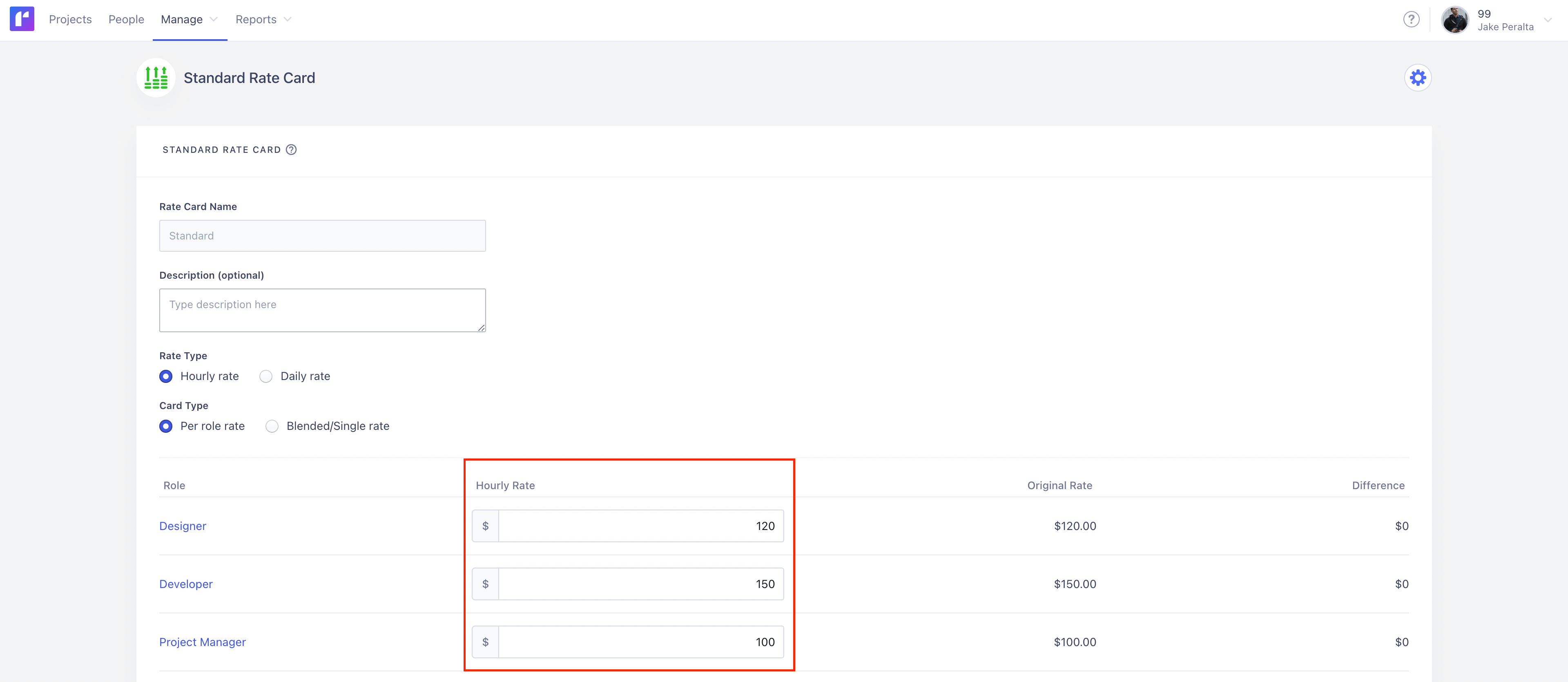Open the Project Manager role link
1568x682 pixels.
202,642
